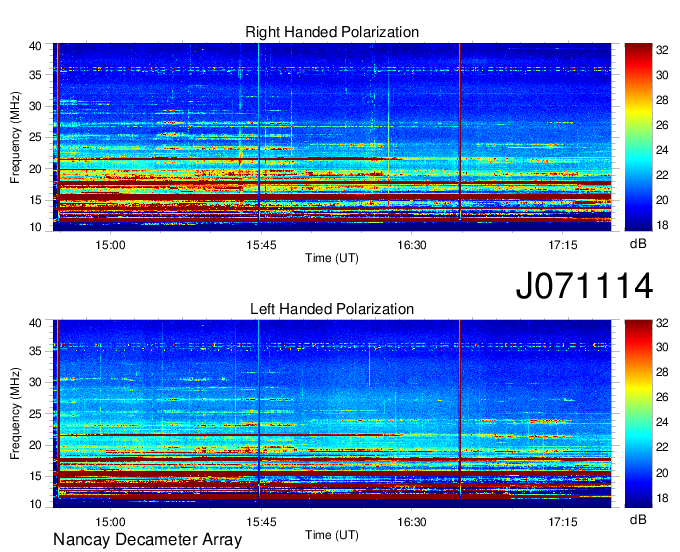
Task: Click the 15:00 tick under left-handed plot
Action: pos(110,522)
